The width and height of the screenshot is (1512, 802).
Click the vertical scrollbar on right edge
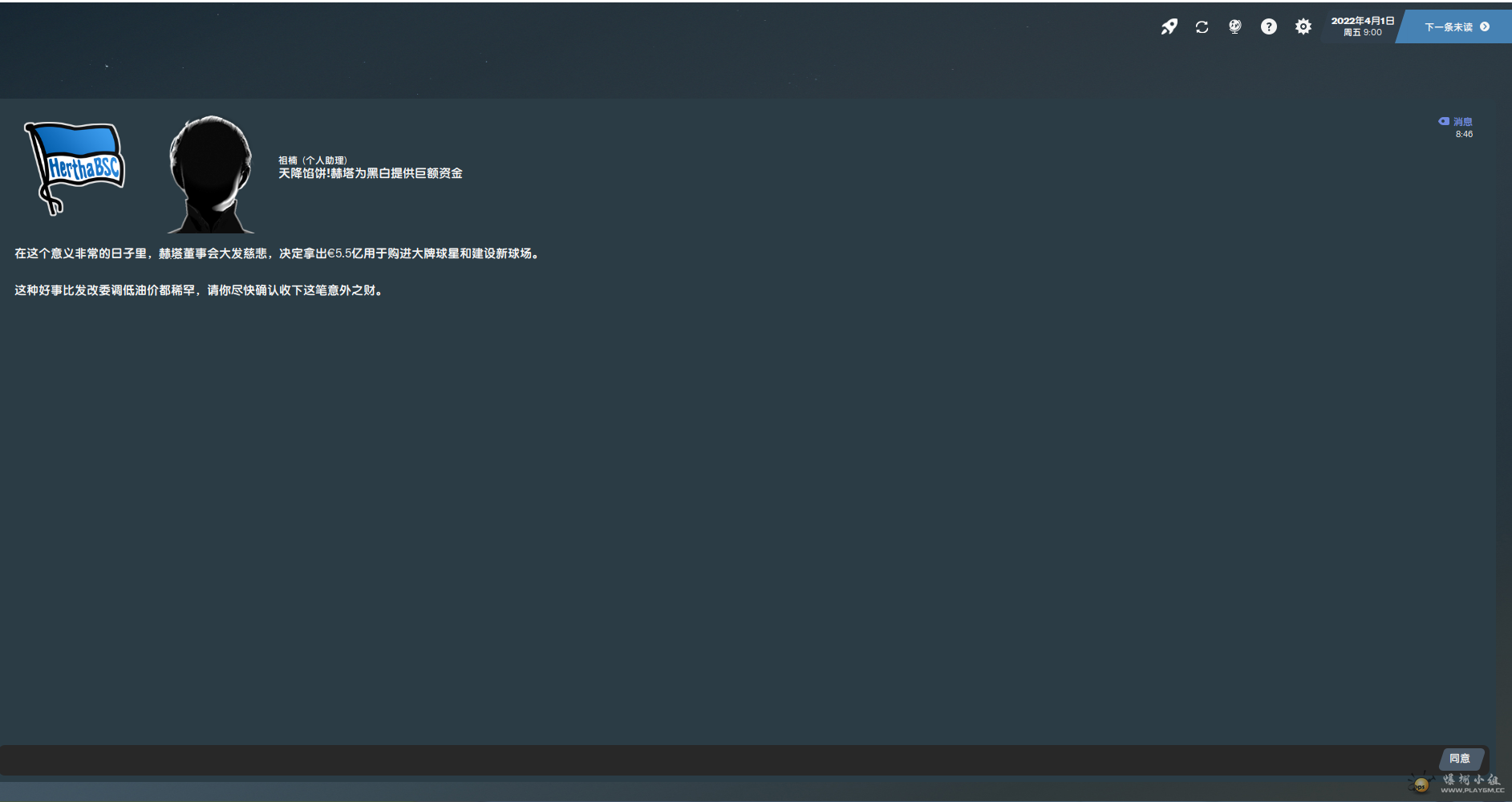(1503, 401)
